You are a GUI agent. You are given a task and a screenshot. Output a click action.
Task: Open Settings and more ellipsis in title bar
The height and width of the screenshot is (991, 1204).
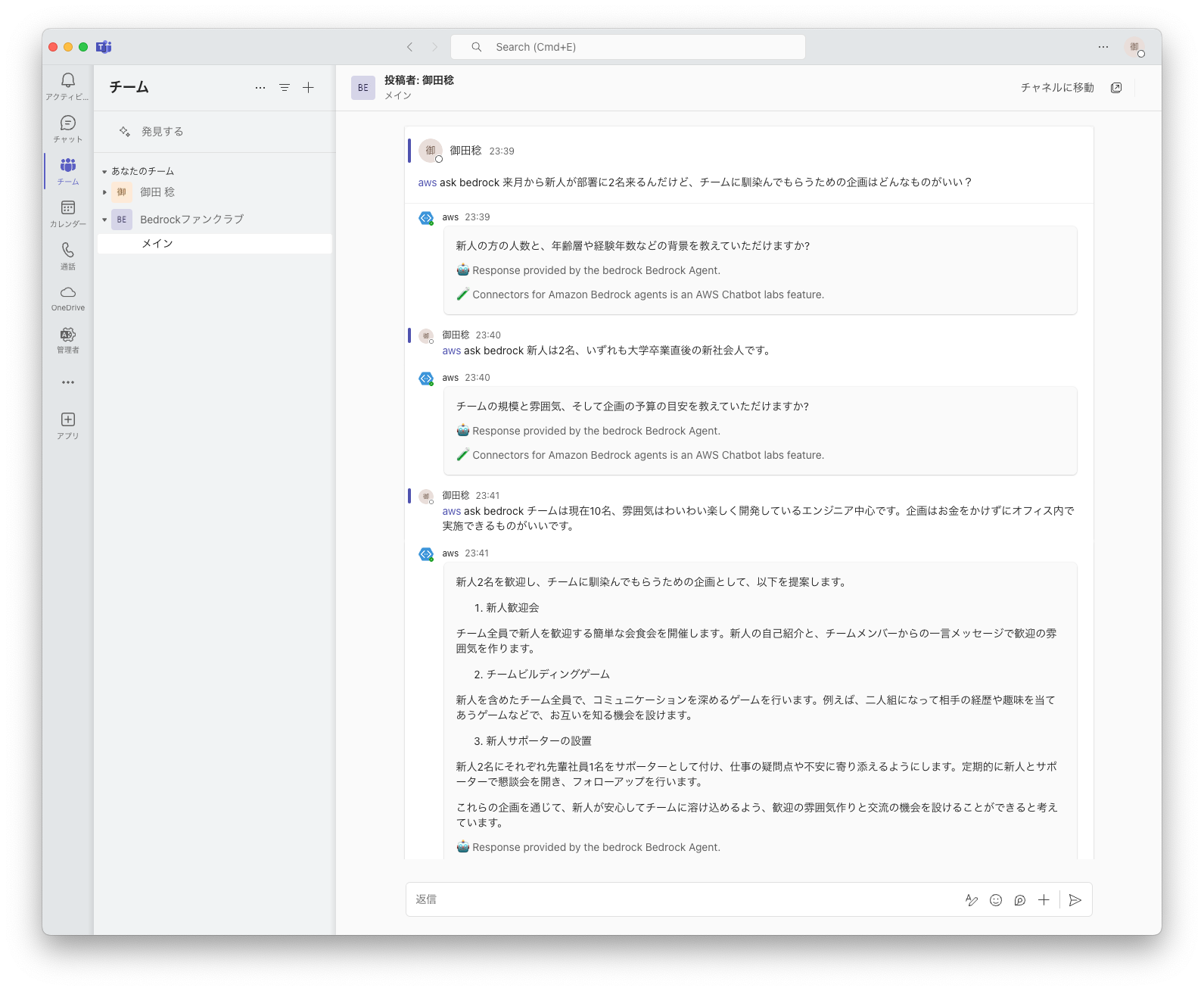coord(1103,47)
